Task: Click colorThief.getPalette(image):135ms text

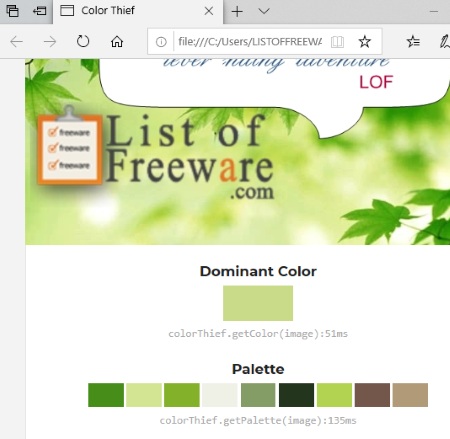Action: tap(258, 421)
